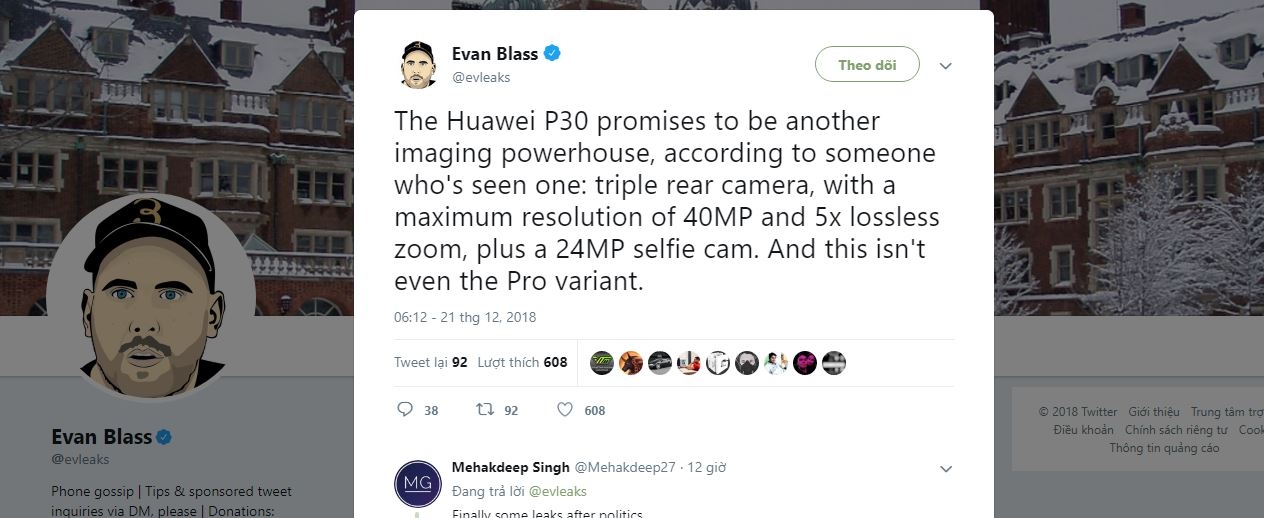
Task: Expand tweet options chevron beside Theo dõi
Action: point(945,66)
